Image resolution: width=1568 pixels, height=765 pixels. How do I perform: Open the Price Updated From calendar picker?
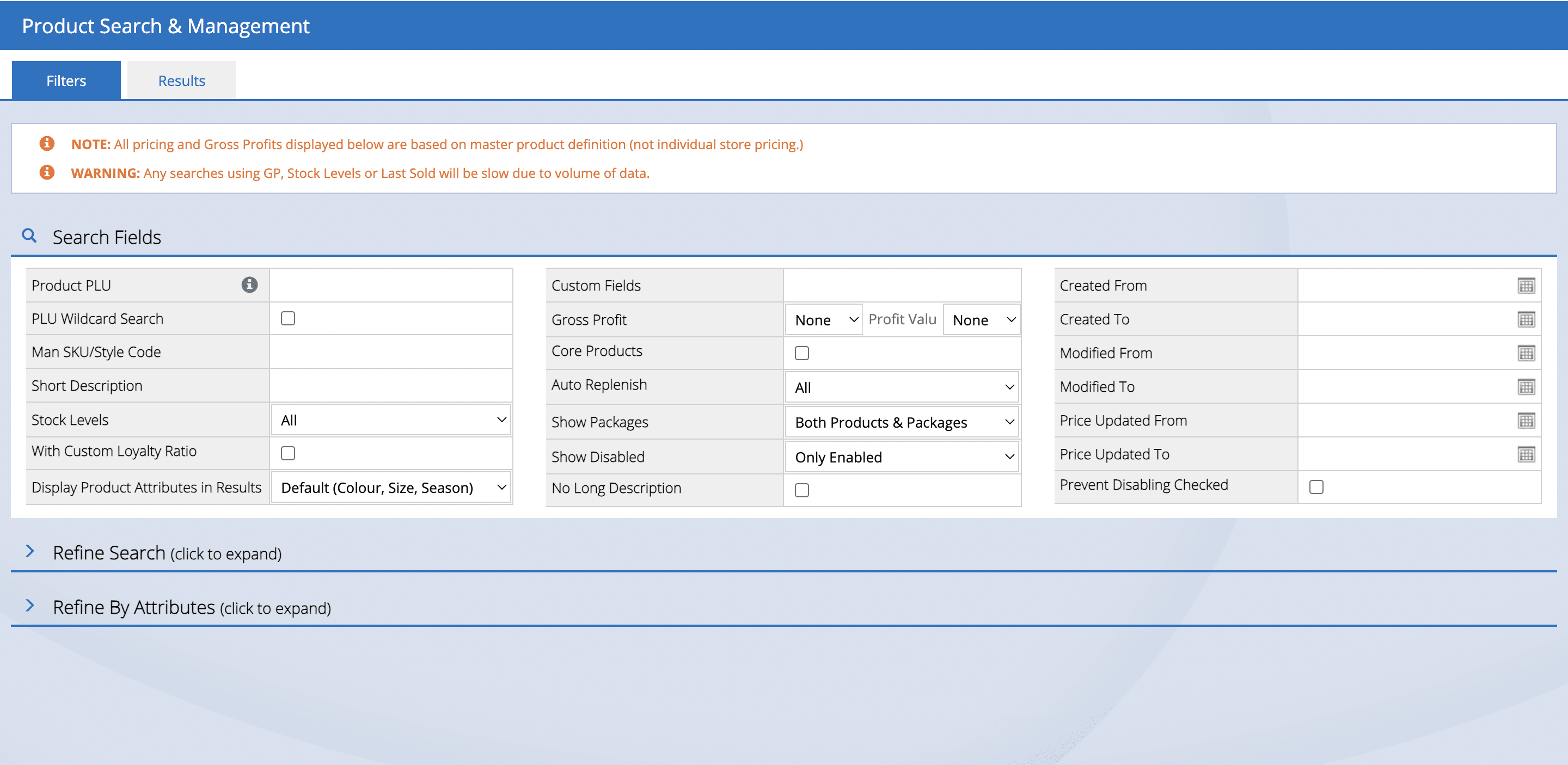1526,420
